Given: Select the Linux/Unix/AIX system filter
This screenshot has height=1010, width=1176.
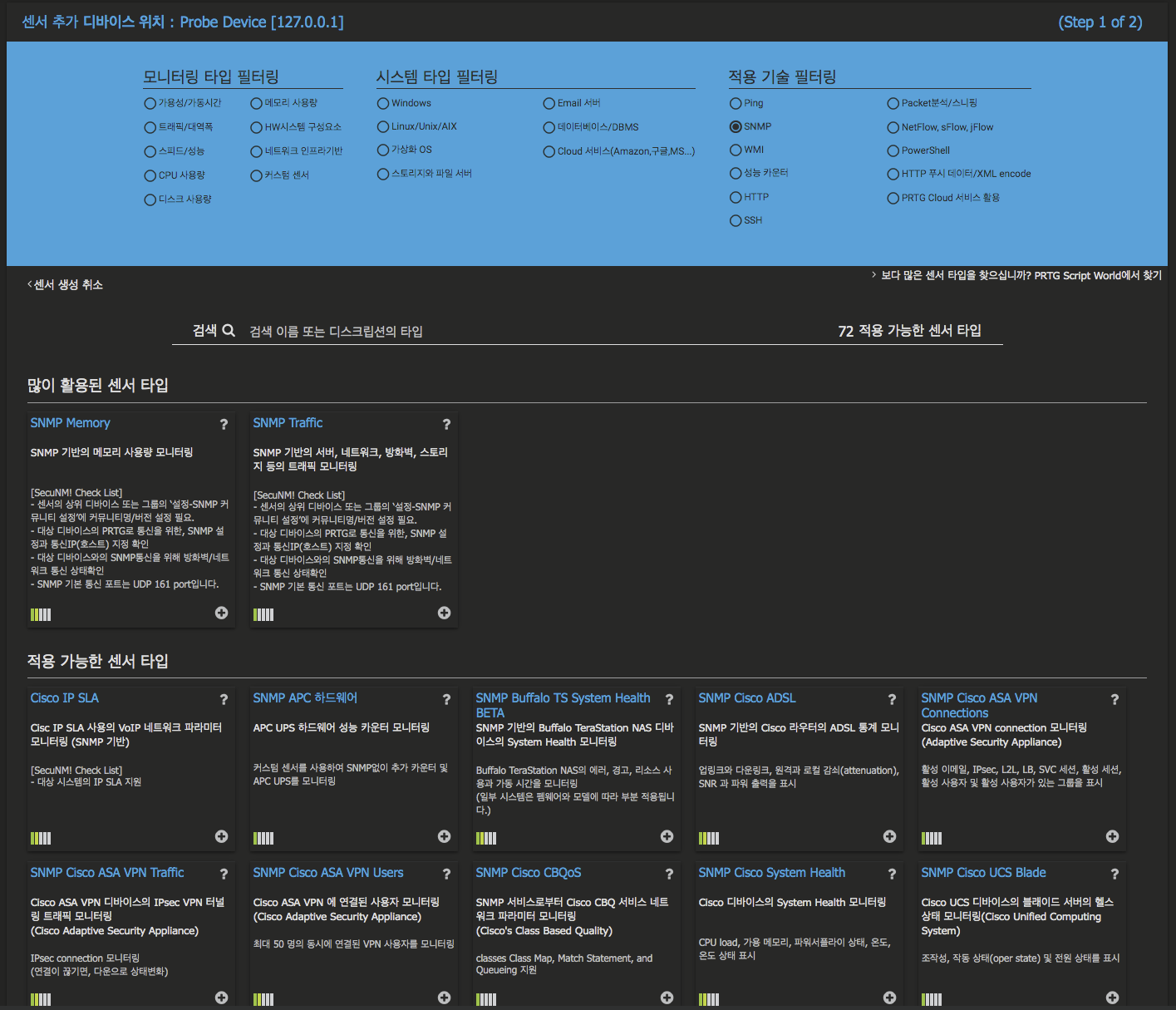Looking at the screenshot, I should pyautogui.click(x=382, y=127).
